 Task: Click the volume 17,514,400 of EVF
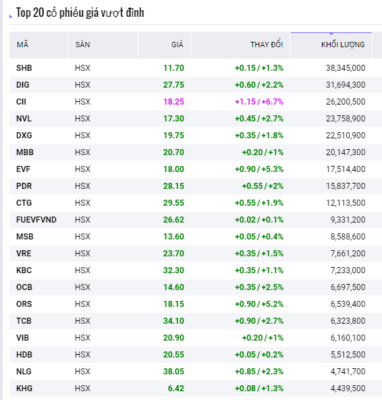point(346,169)
